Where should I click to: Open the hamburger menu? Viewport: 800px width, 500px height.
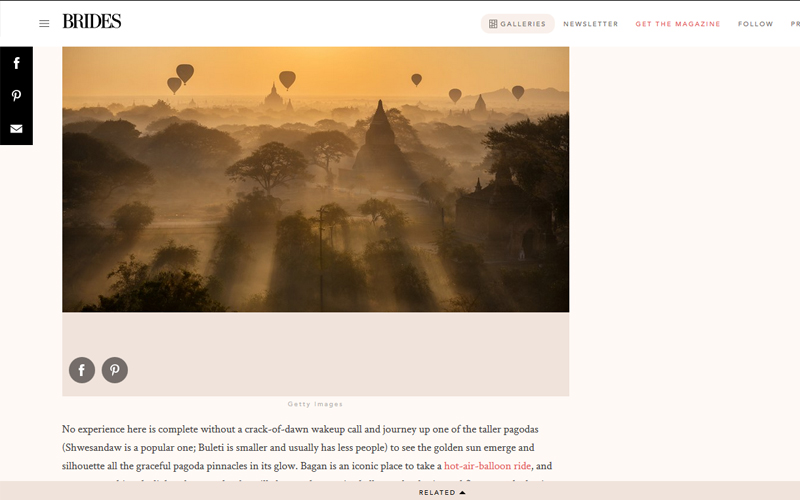pyautogui.click(x=44, y=23)
